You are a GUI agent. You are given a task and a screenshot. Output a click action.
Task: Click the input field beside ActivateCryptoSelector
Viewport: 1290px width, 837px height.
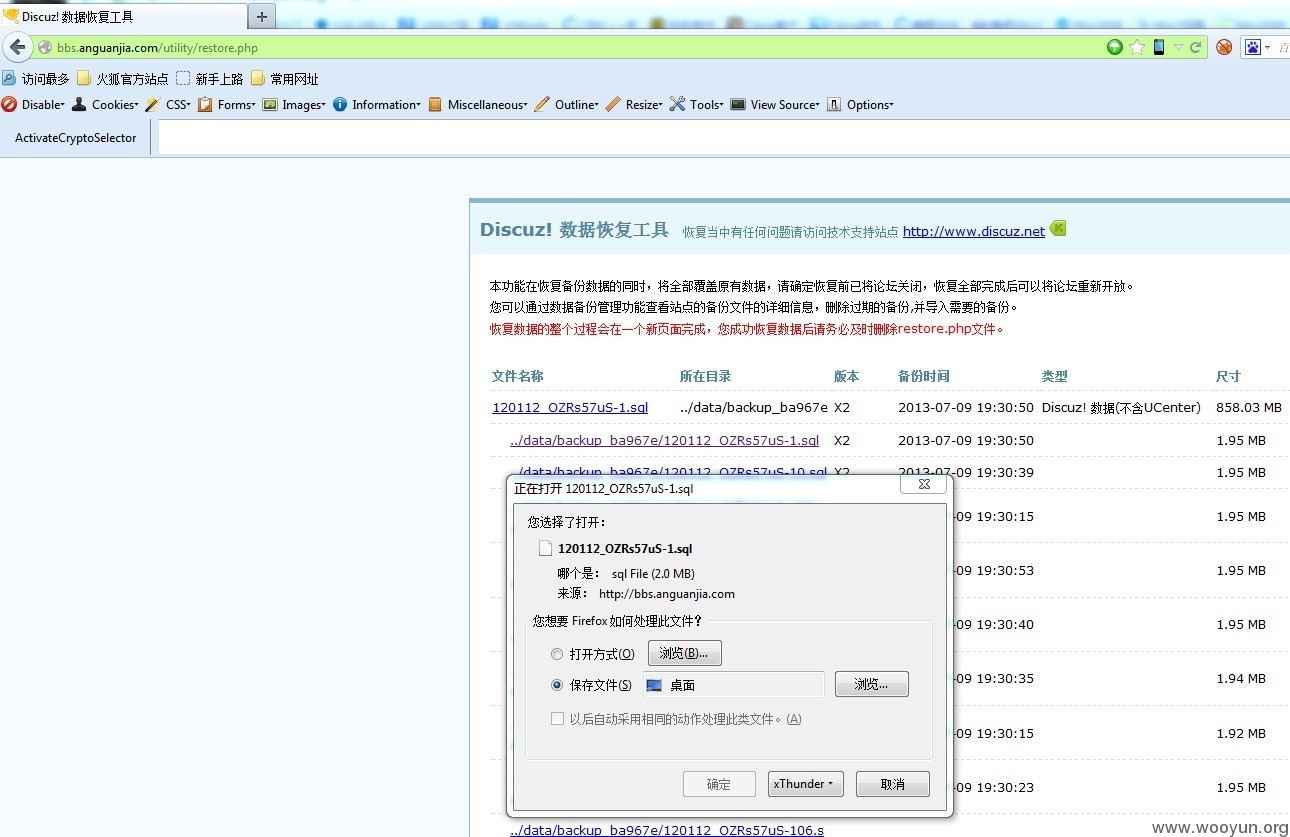[x=724, y=138]
